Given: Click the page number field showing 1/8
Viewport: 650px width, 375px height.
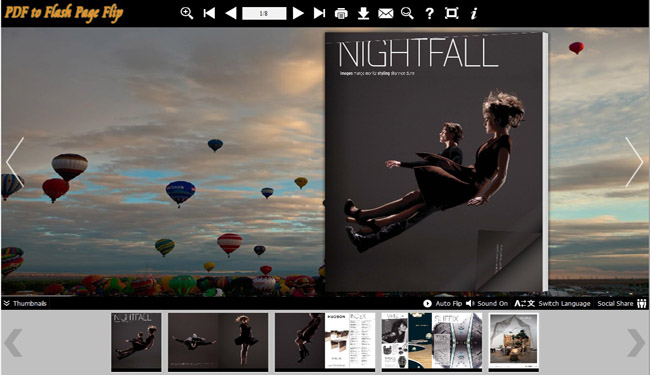Looking at the screenshot, I should (264, 13).
